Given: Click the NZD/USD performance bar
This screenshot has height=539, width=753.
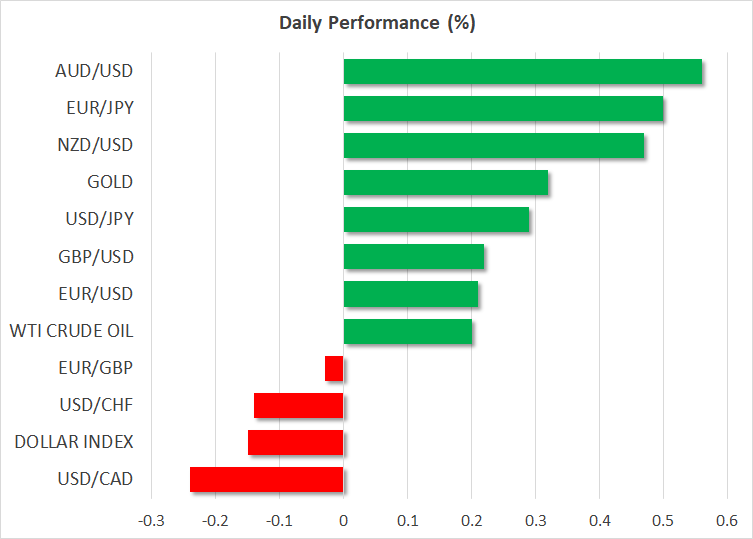Looking at the screenshot, I should point(493,146).
